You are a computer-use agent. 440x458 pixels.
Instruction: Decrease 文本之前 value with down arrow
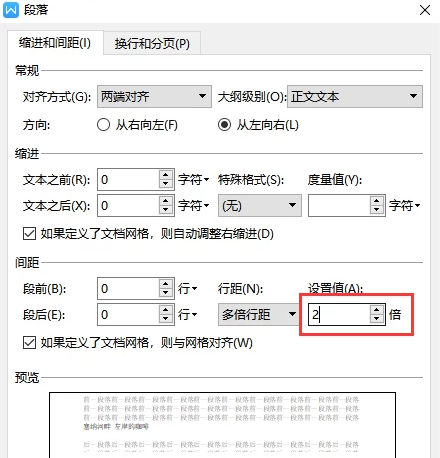pos(166,184)
